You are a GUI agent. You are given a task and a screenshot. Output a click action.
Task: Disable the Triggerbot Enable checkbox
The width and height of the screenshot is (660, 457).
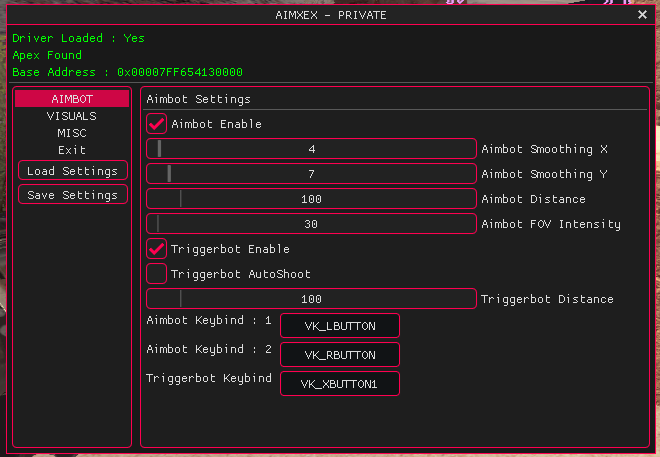pos(157,249)
